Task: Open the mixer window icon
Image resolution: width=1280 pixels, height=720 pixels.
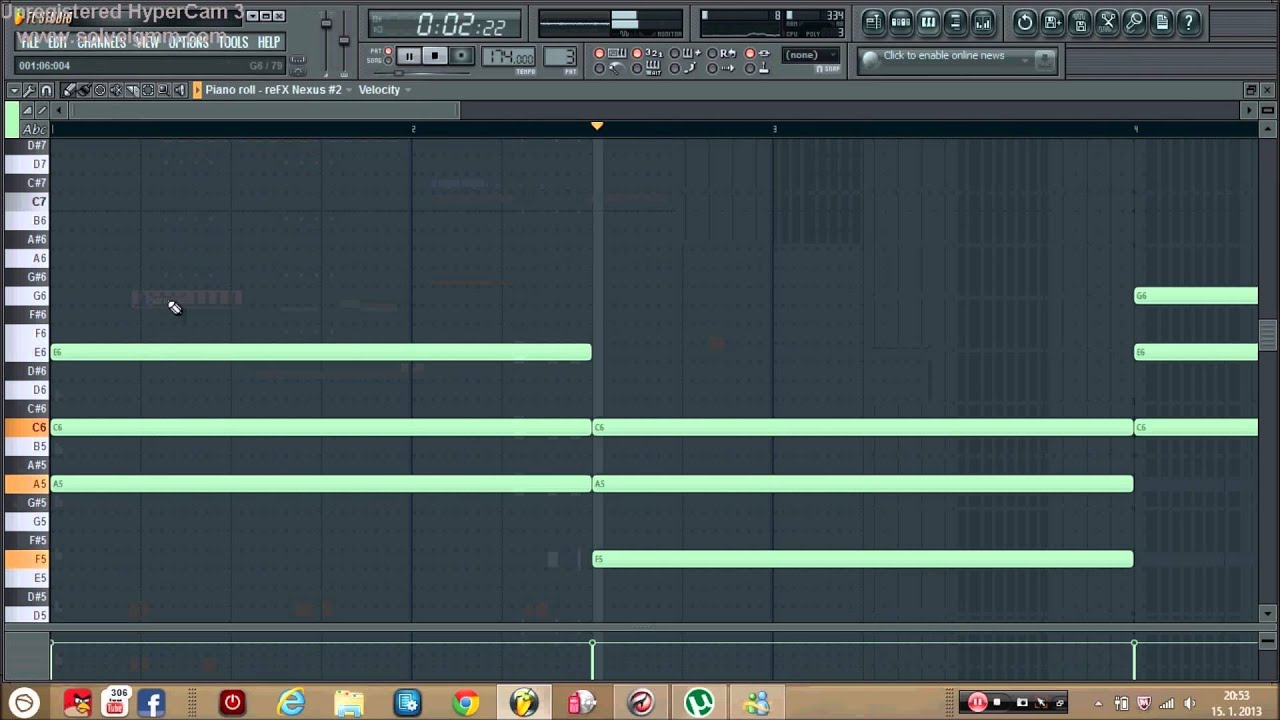Action: click(983, 22)
